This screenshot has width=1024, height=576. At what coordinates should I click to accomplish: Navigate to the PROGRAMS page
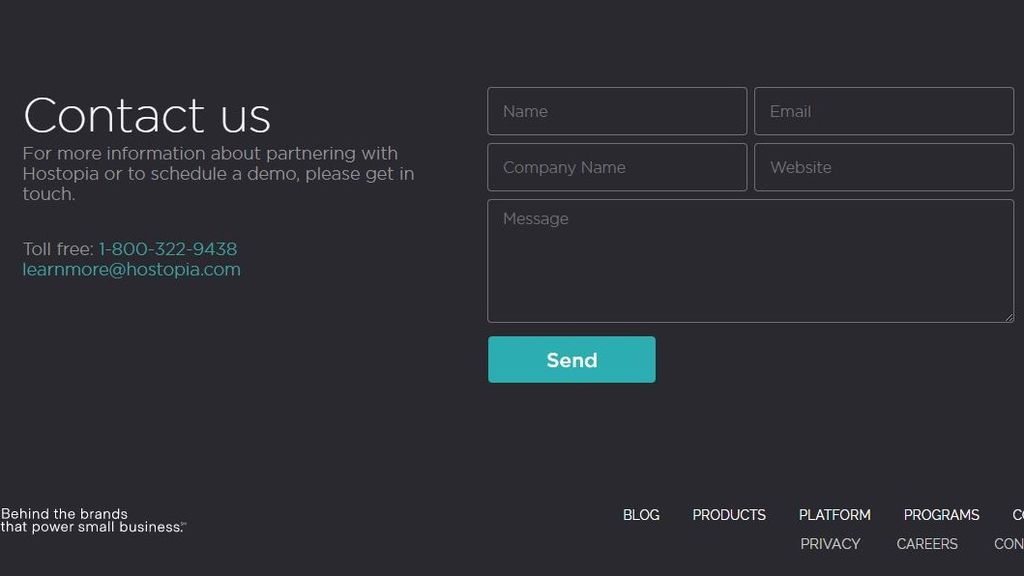941,515
